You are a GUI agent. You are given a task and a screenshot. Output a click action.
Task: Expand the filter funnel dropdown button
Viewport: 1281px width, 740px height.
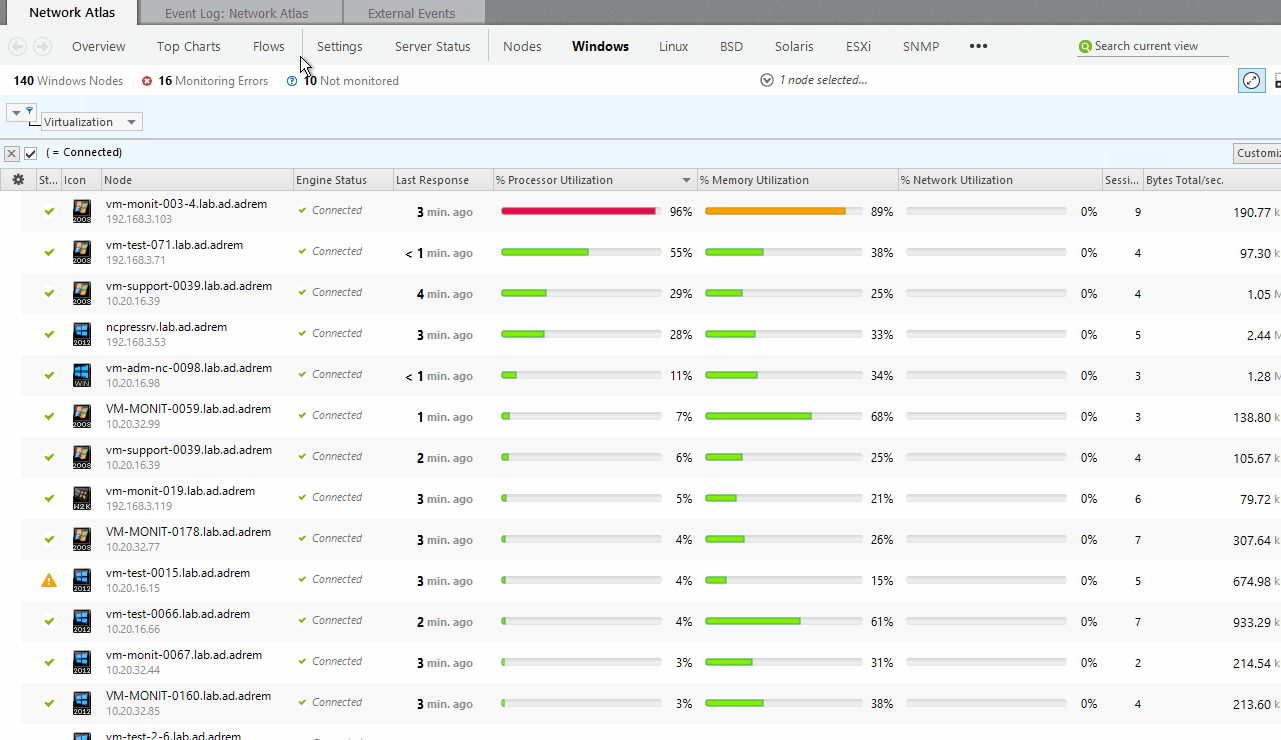22,112
